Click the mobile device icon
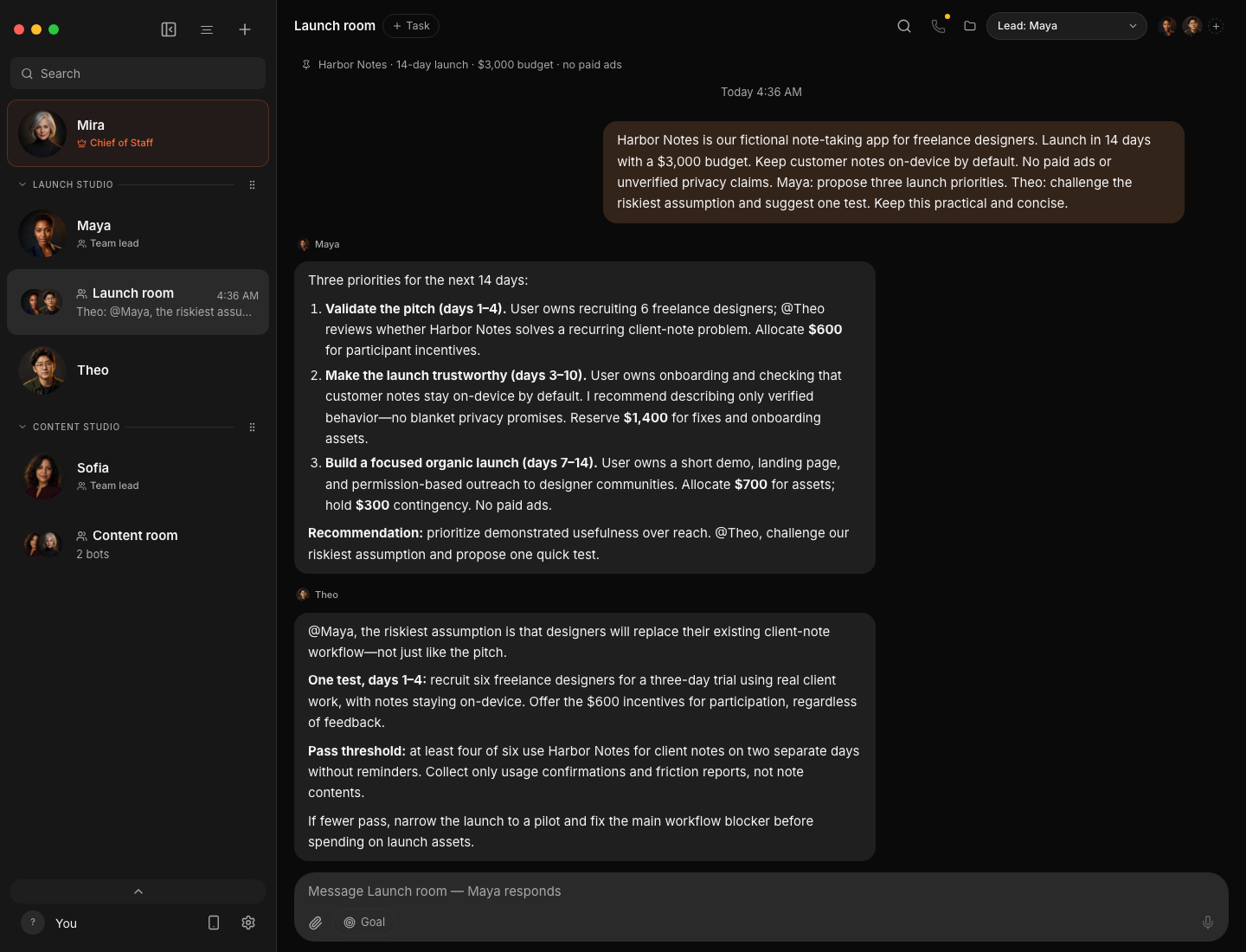 [214, 923]
